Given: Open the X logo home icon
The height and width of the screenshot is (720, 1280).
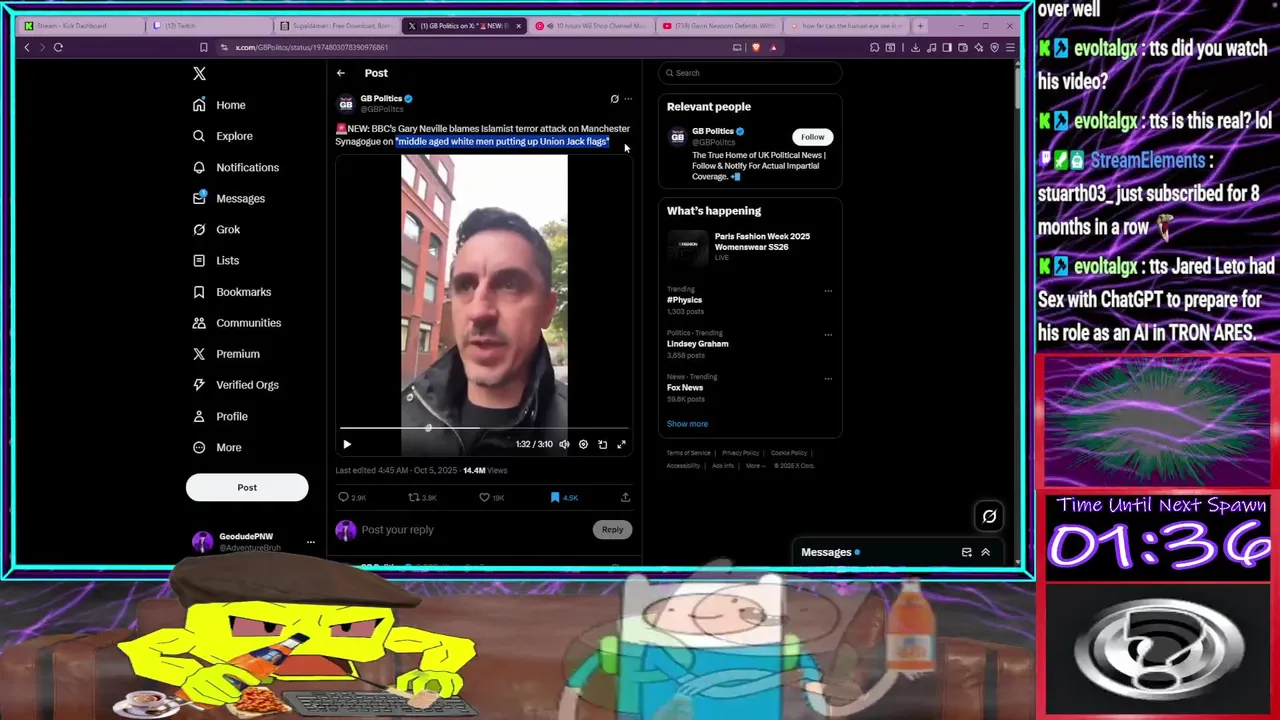Looking at the screenshot, I should pos(199,73).
